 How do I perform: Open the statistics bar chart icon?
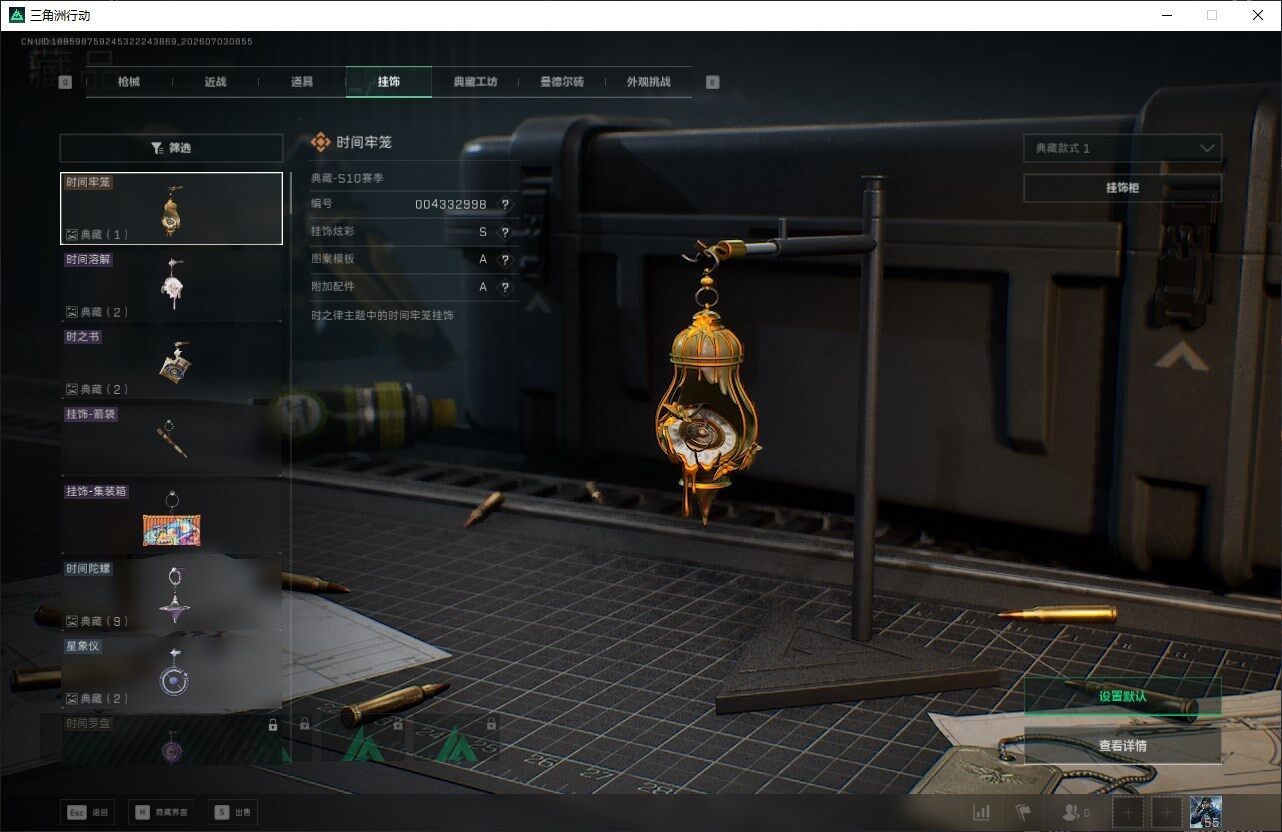click(982, 812)
